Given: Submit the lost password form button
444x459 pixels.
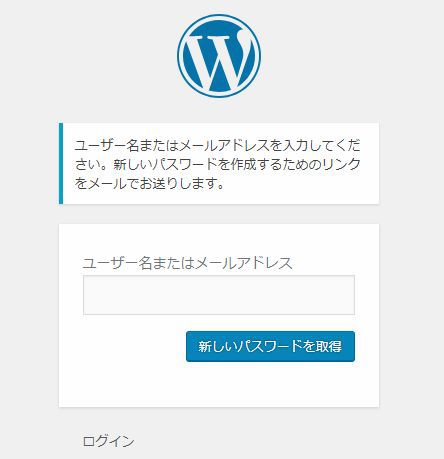Looking at the screenshot, I should 270,346.
